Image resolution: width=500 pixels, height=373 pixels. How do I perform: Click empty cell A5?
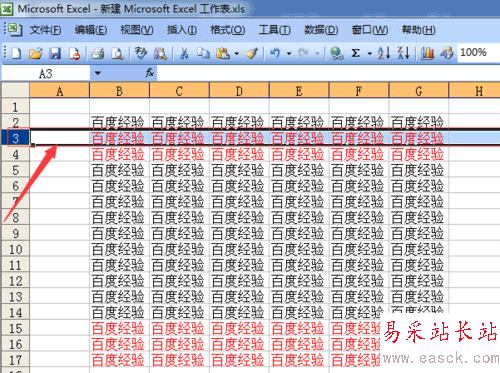(x=60, y=170)
